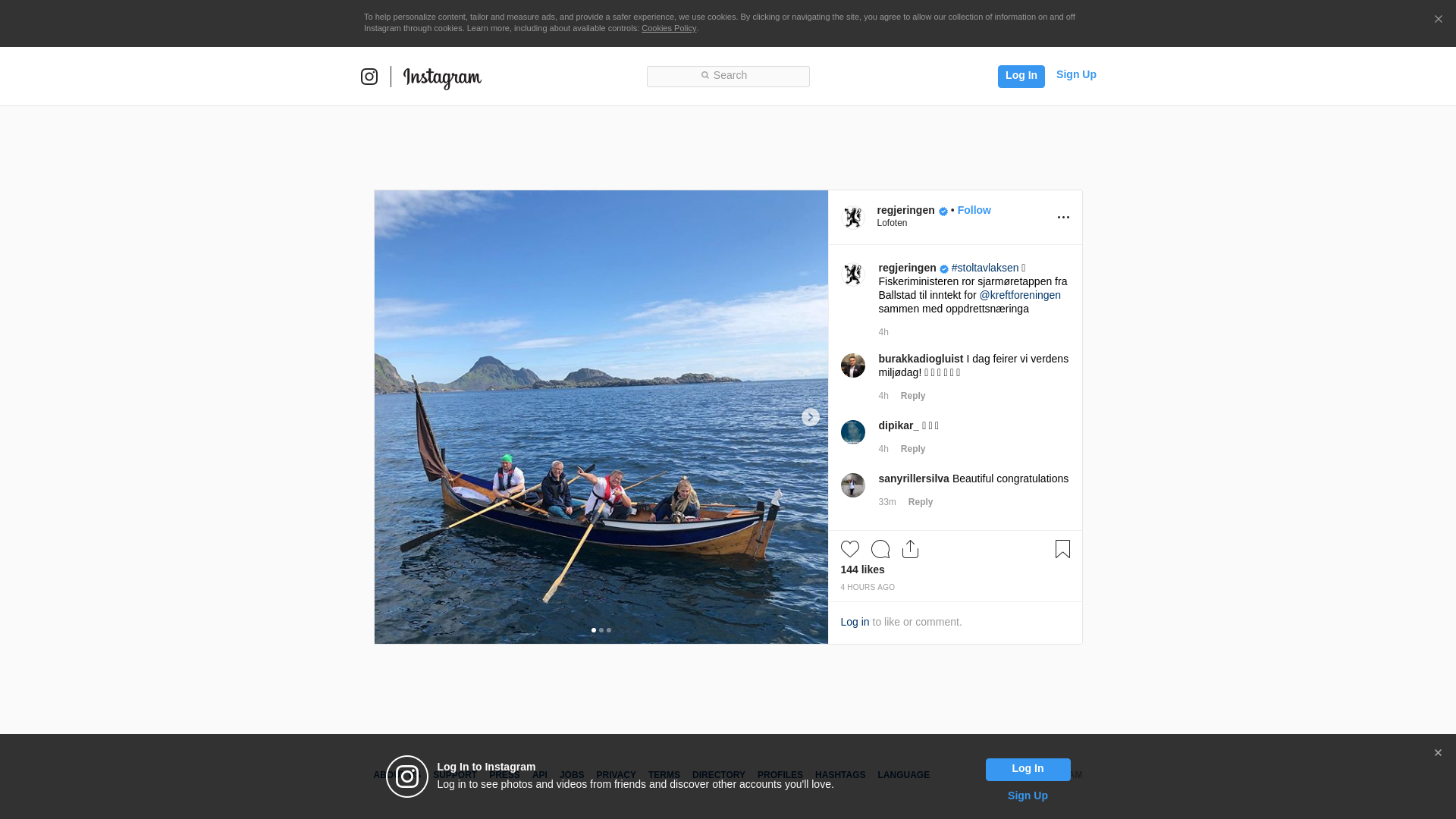Click the share post icon
Viewport: 1456px width, 819px height.
click(911, 549)
